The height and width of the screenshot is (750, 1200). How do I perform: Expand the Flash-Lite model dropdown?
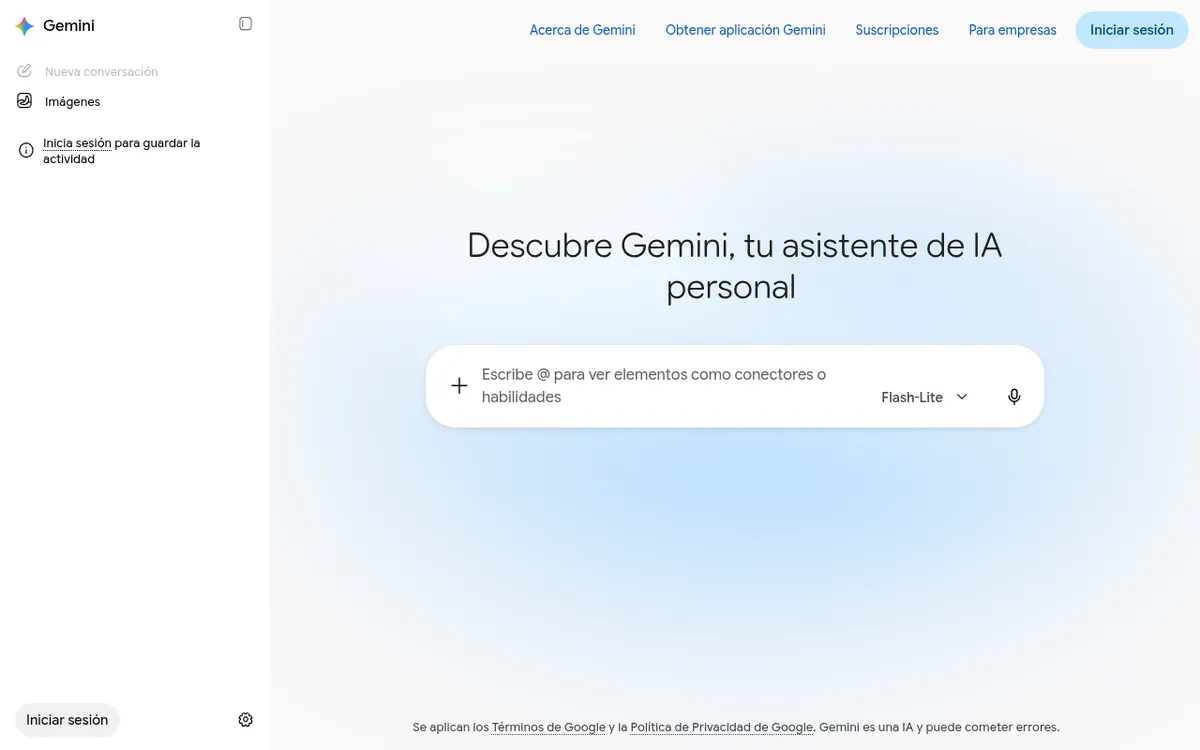click(925, 397)
